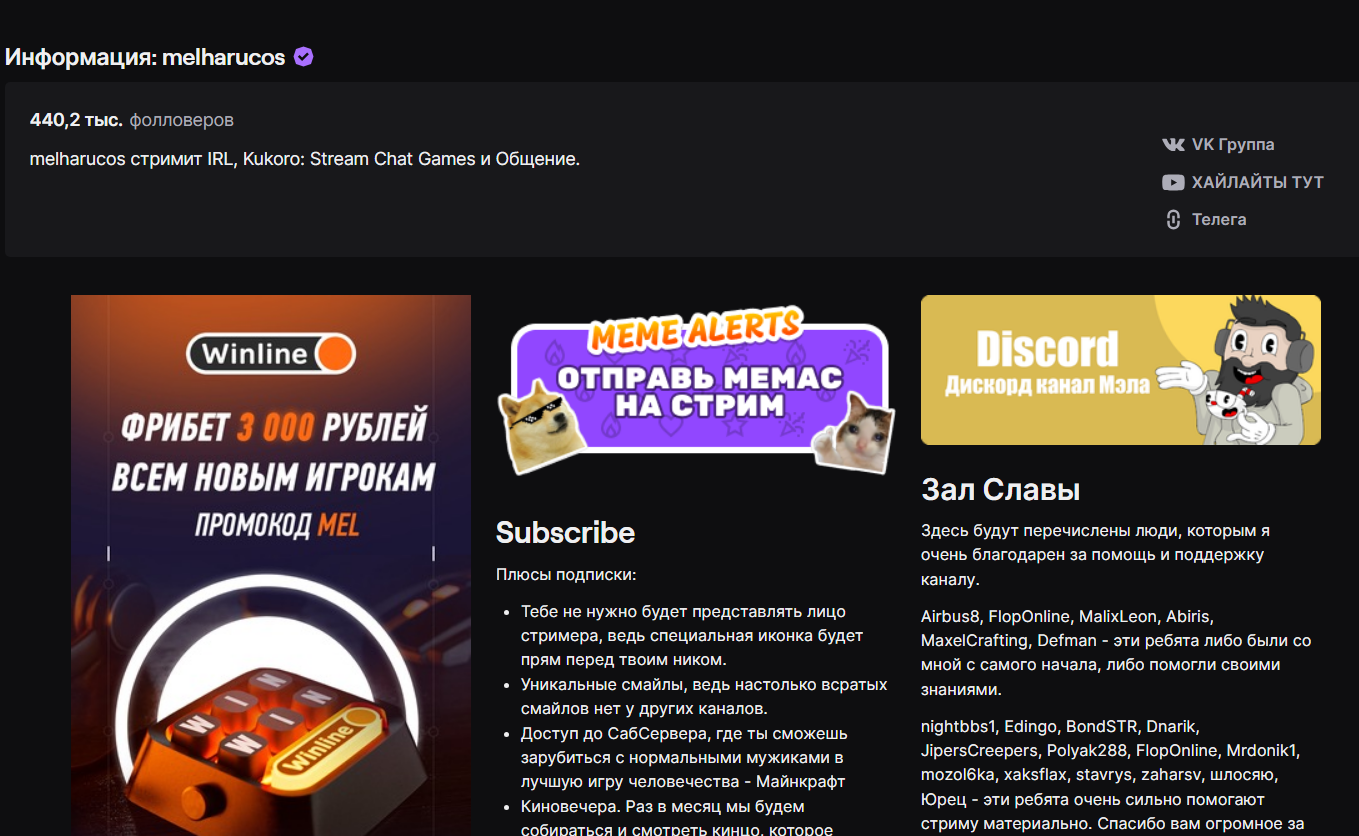Open the ХАЙЛАЙТЫ ТУТ YouTube link
The image size is (1359, 836).
1243,182
